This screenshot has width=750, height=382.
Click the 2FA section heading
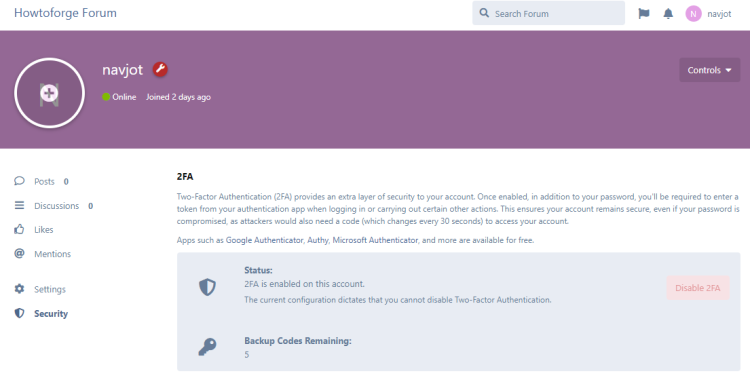[x=185, y=176]
